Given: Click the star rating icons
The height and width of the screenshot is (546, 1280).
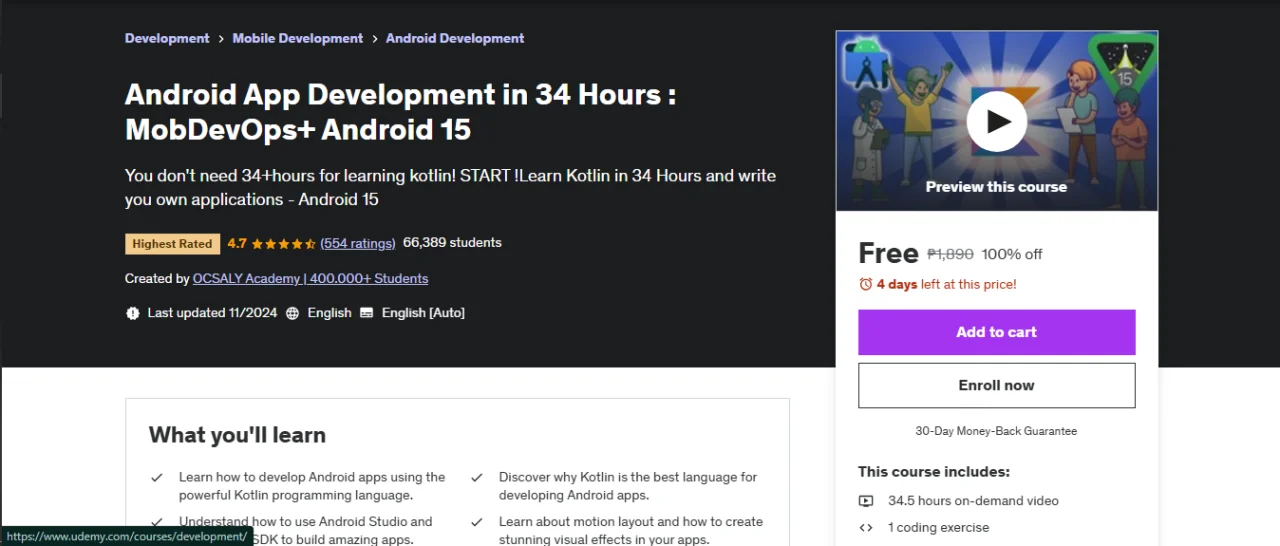Looking at the screenshot, I should pyautogui.click(x=283, y=243).
